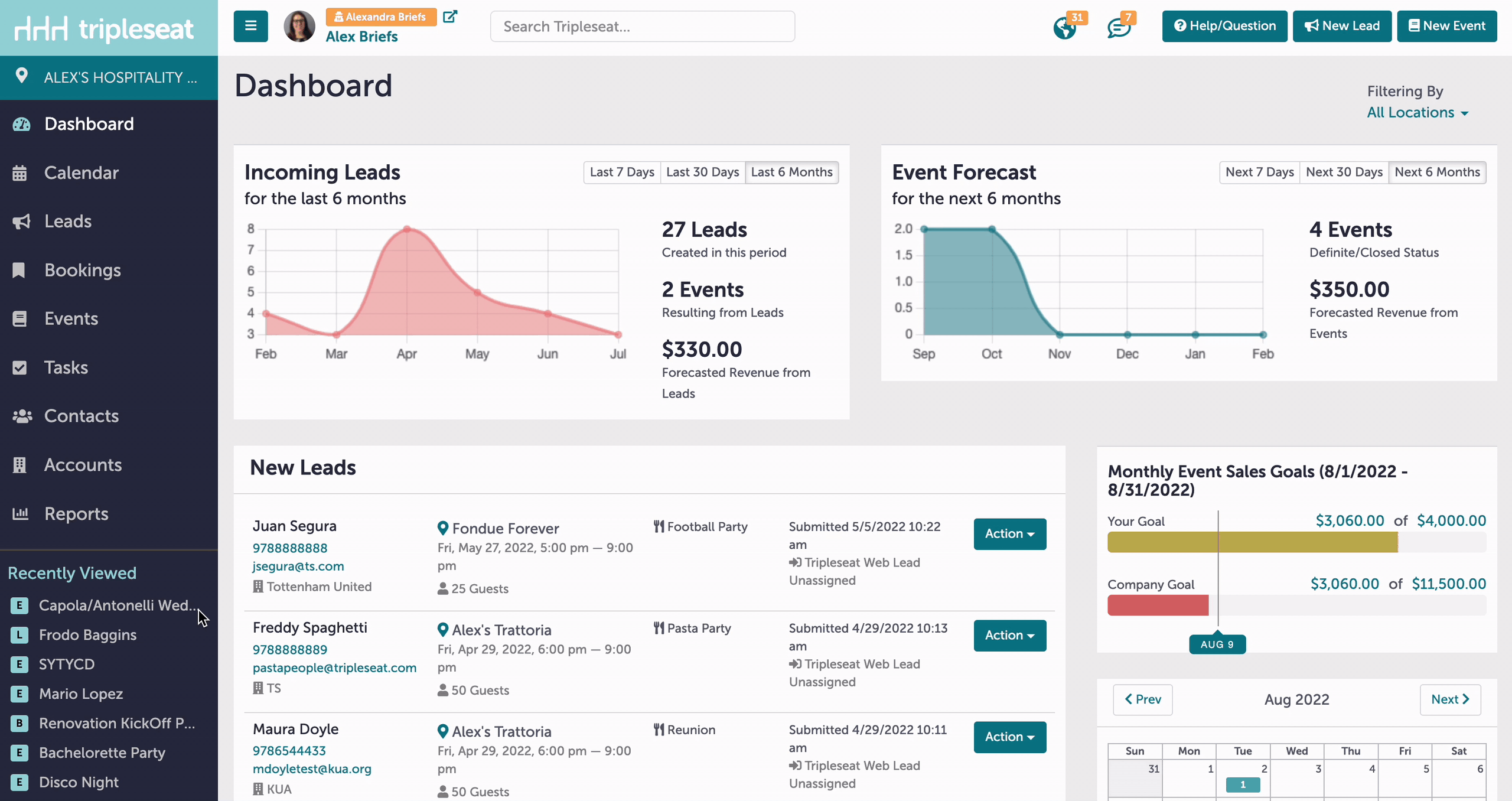Click the location pin icon for Alex's Hospitality

pyautogui.click(x=22, y=76)
